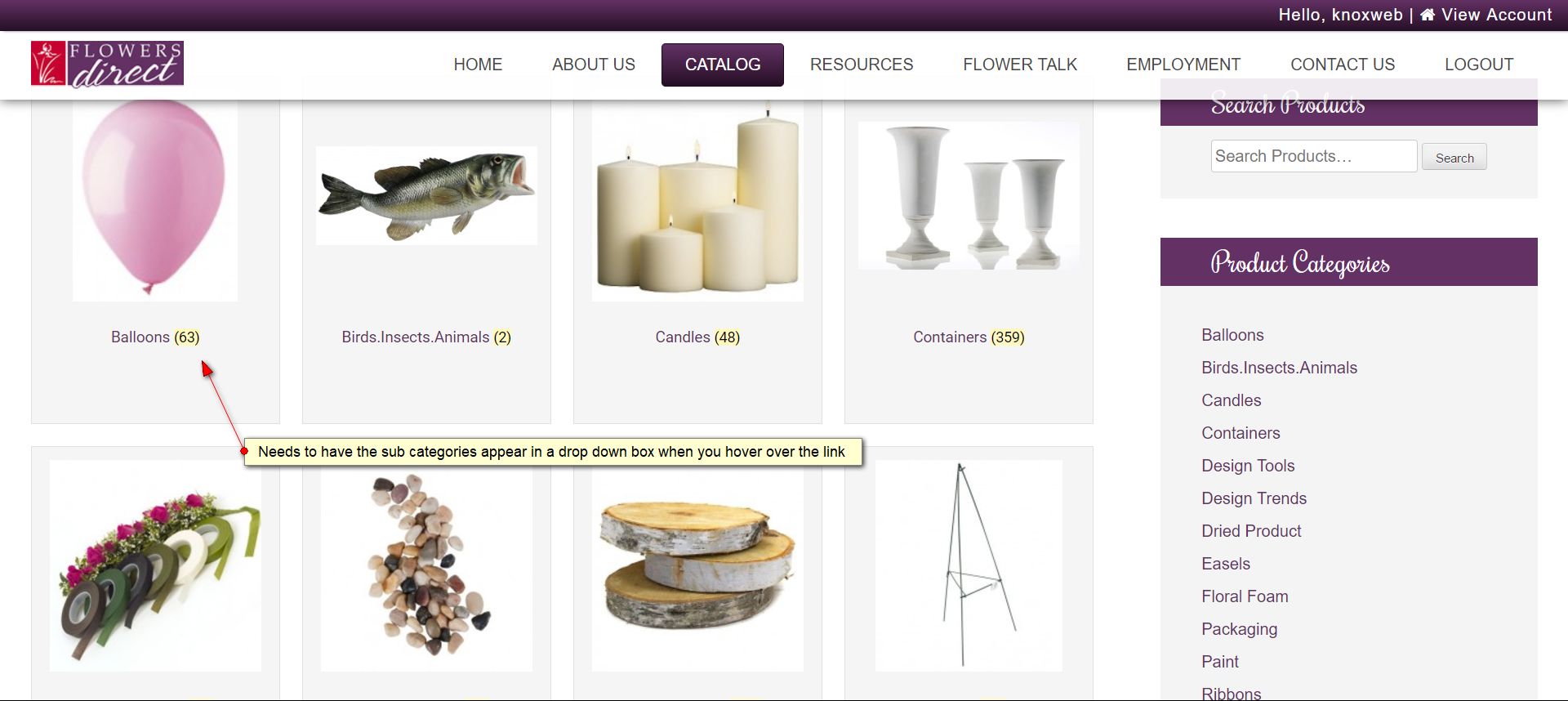Viewport: 1568px width, 701px height.
Task: Click the Flowers Direct logo
Action: coord(107,64)
